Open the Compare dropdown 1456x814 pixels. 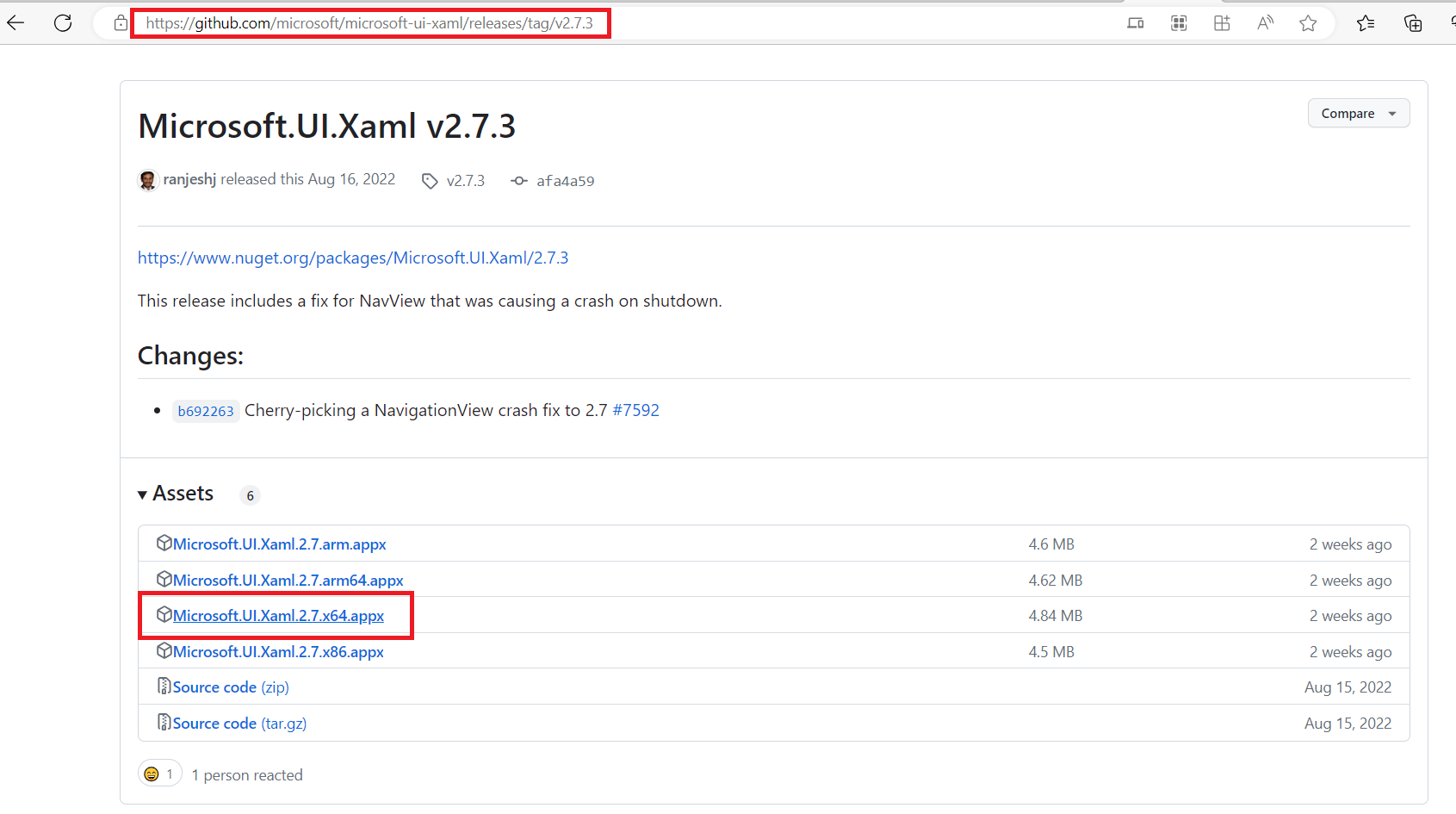[x=1358, y=114]
